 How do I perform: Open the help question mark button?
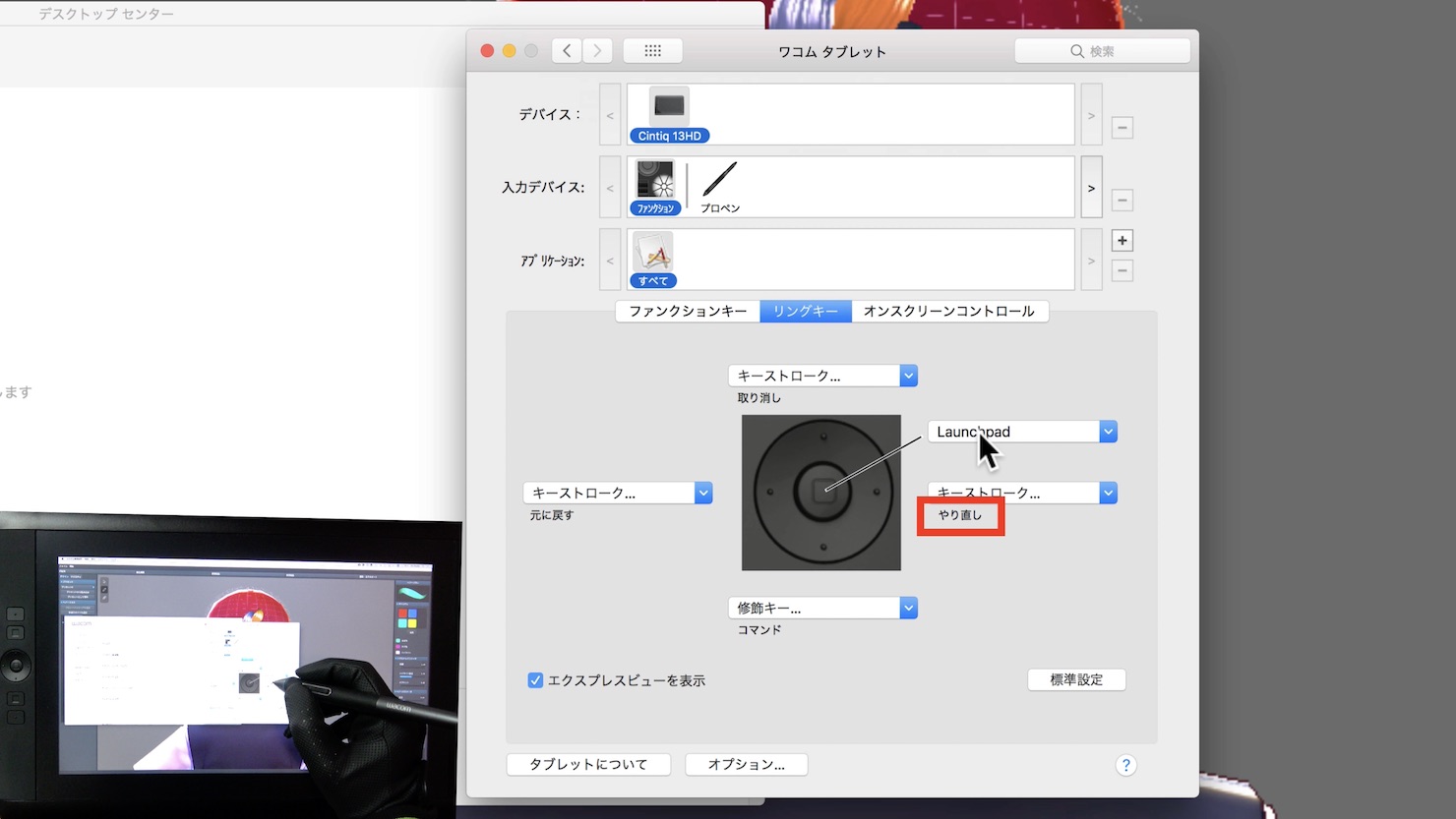1126,765
